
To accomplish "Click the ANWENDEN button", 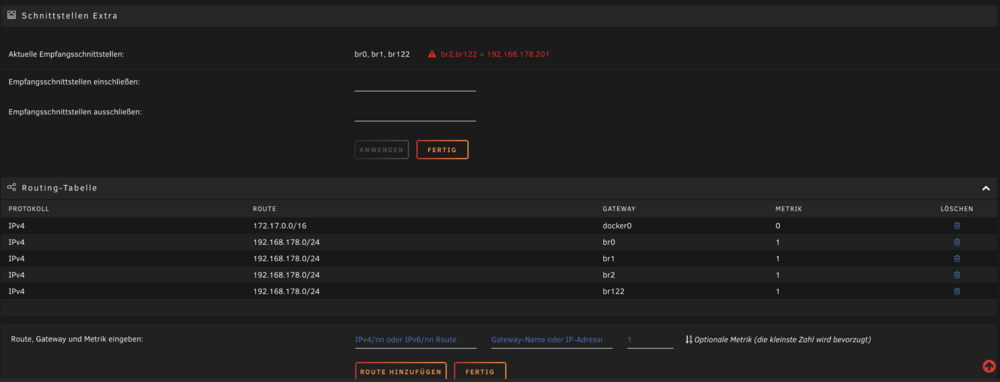I will click(x=381, y=150).
